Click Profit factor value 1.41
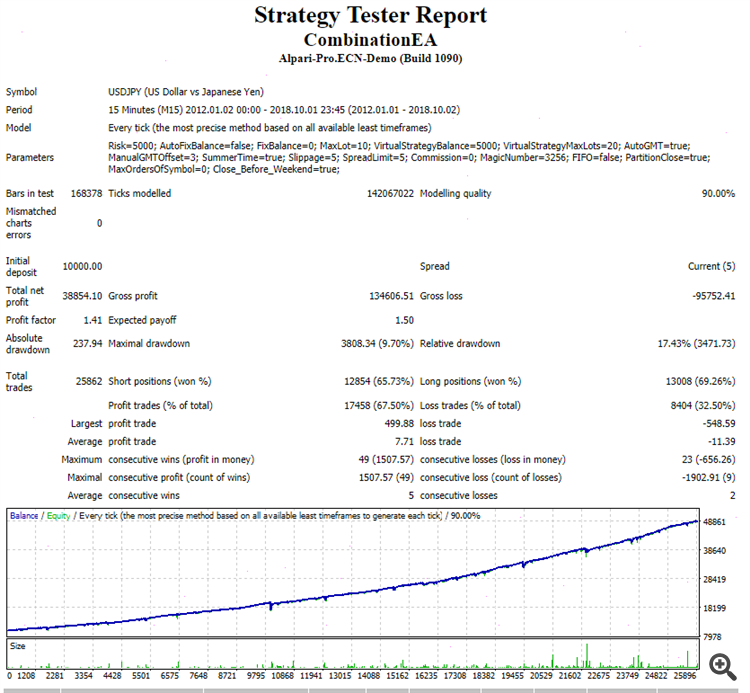Image resolution: width=750 pixels, height=693 pixels. click(x=93, y=320)
